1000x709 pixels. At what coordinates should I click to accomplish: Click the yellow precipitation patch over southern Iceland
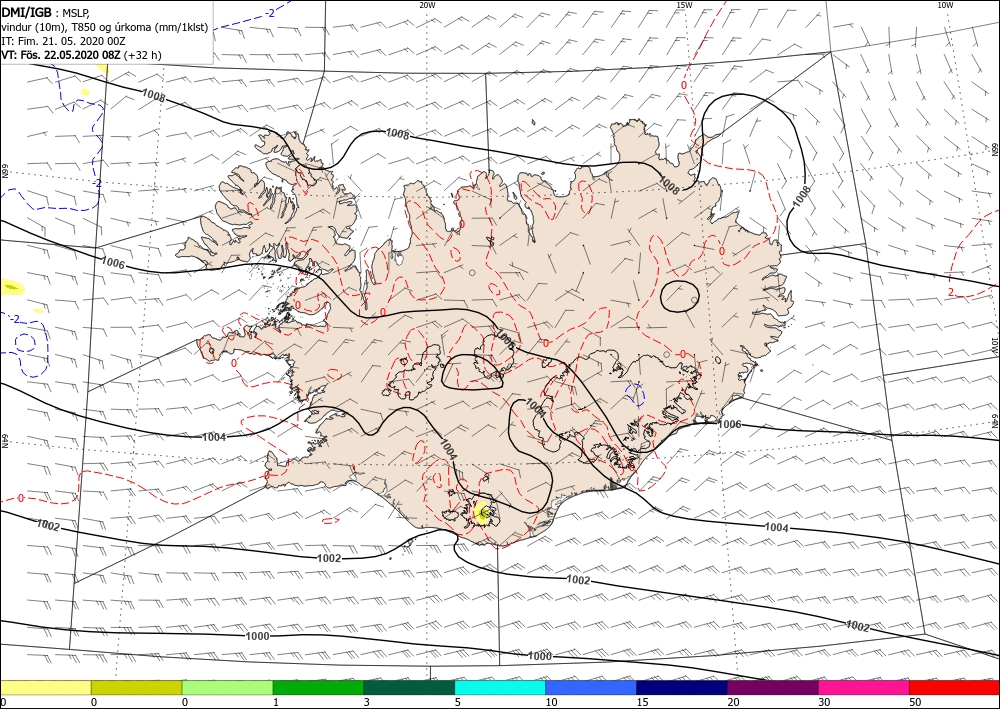click(483, 513)
